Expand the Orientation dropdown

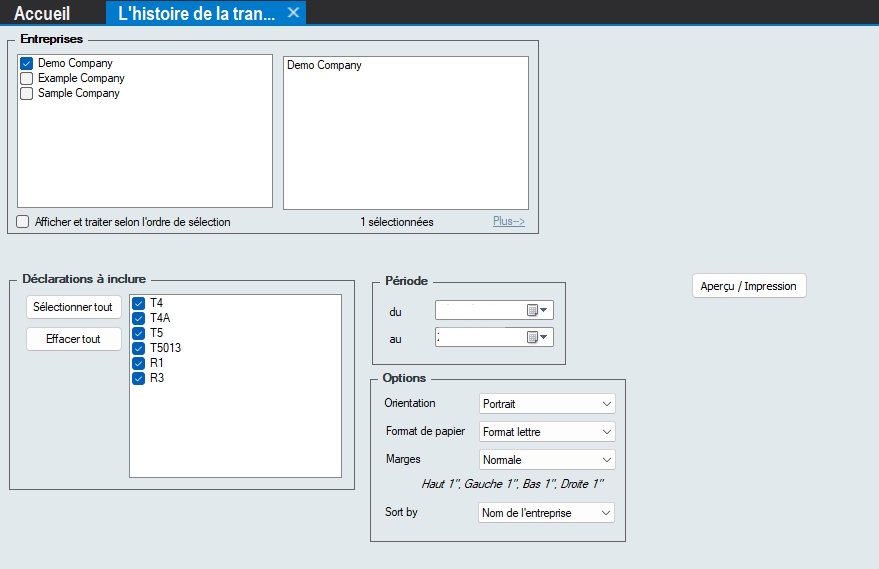[546, 404]
